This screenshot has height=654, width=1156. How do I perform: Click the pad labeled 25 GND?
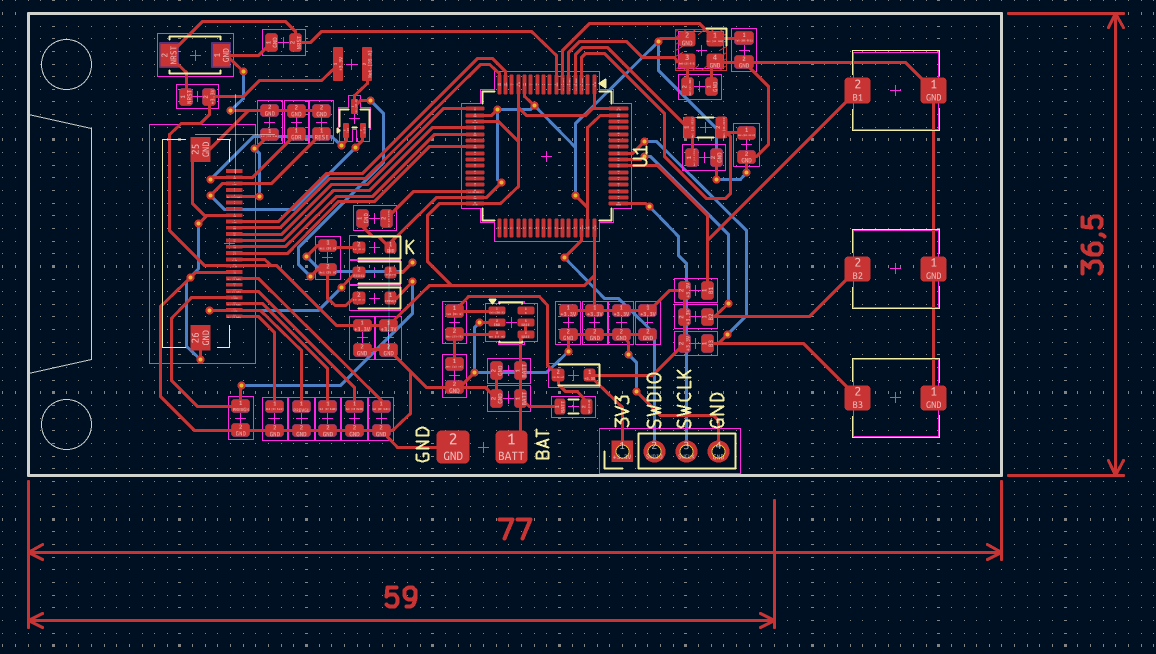pos(201,150)
